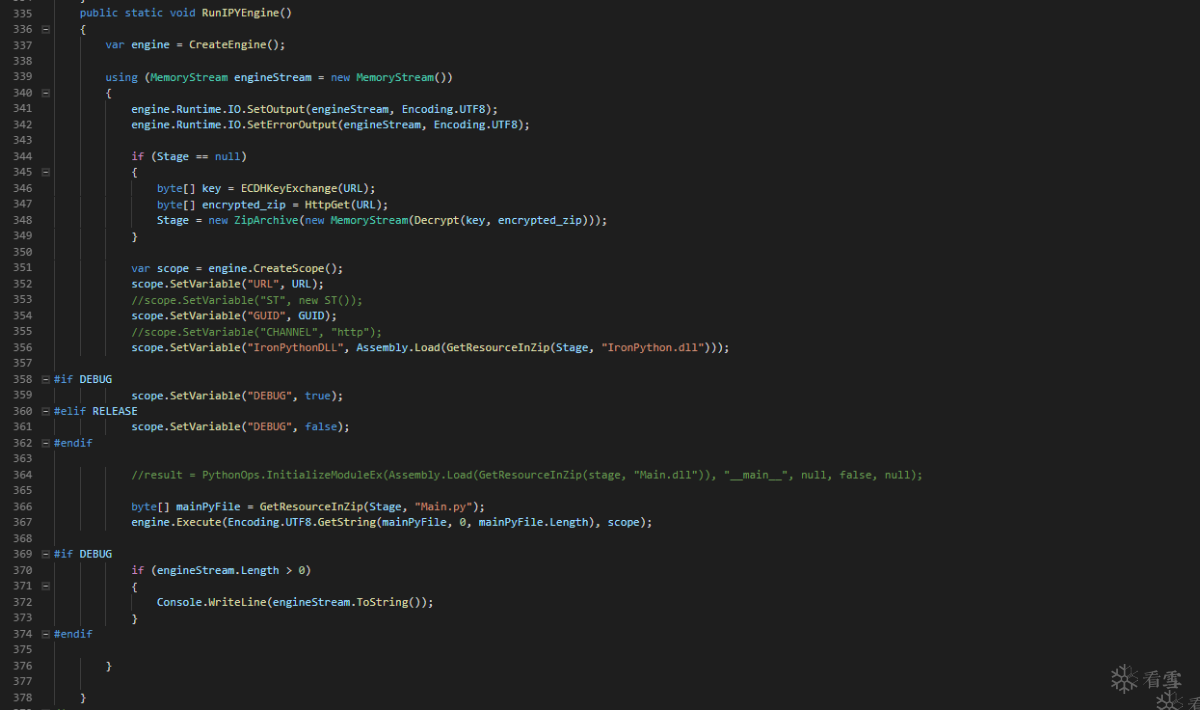Click the ZipArchive type name

266,220
